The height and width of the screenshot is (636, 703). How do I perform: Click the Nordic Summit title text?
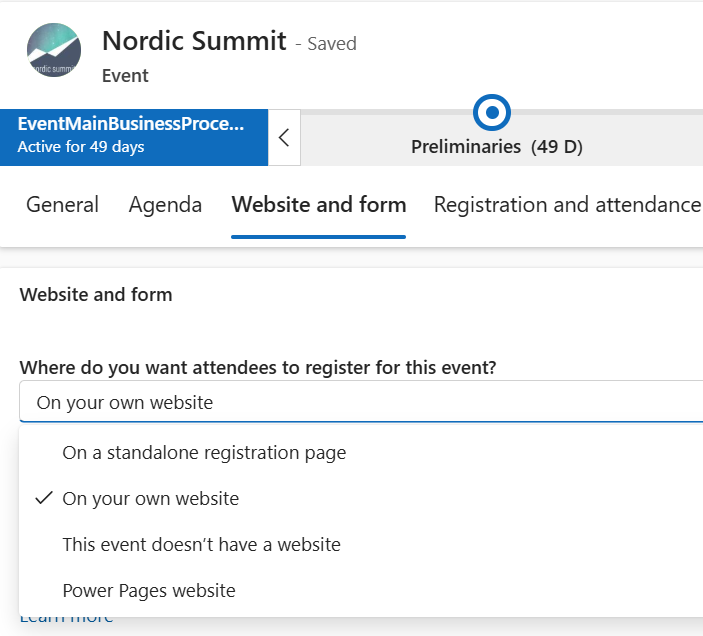194,41
